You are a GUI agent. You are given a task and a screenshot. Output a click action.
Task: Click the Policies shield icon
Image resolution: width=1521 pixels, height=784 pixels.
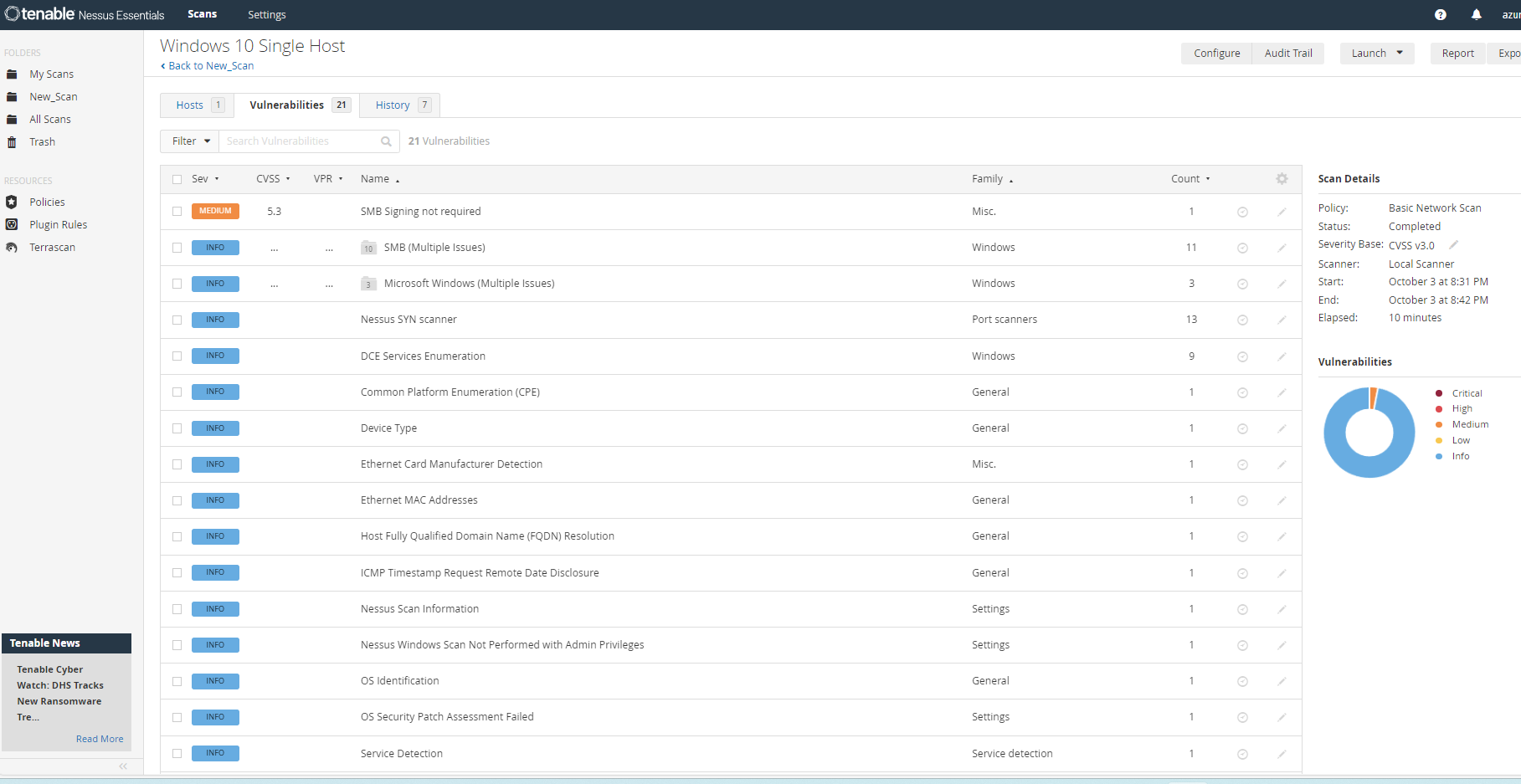coord(12,202)
